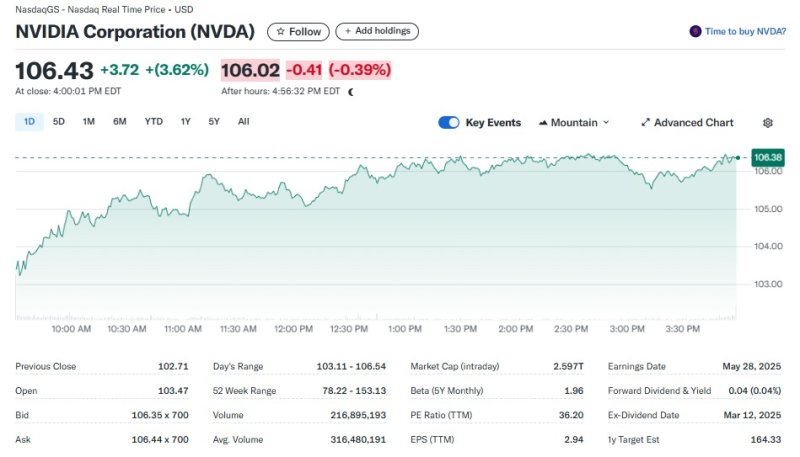This screenshot has width=800, height=457.
Task: Open the Time to buy NVDA? link
Action: tap(745, 32)
